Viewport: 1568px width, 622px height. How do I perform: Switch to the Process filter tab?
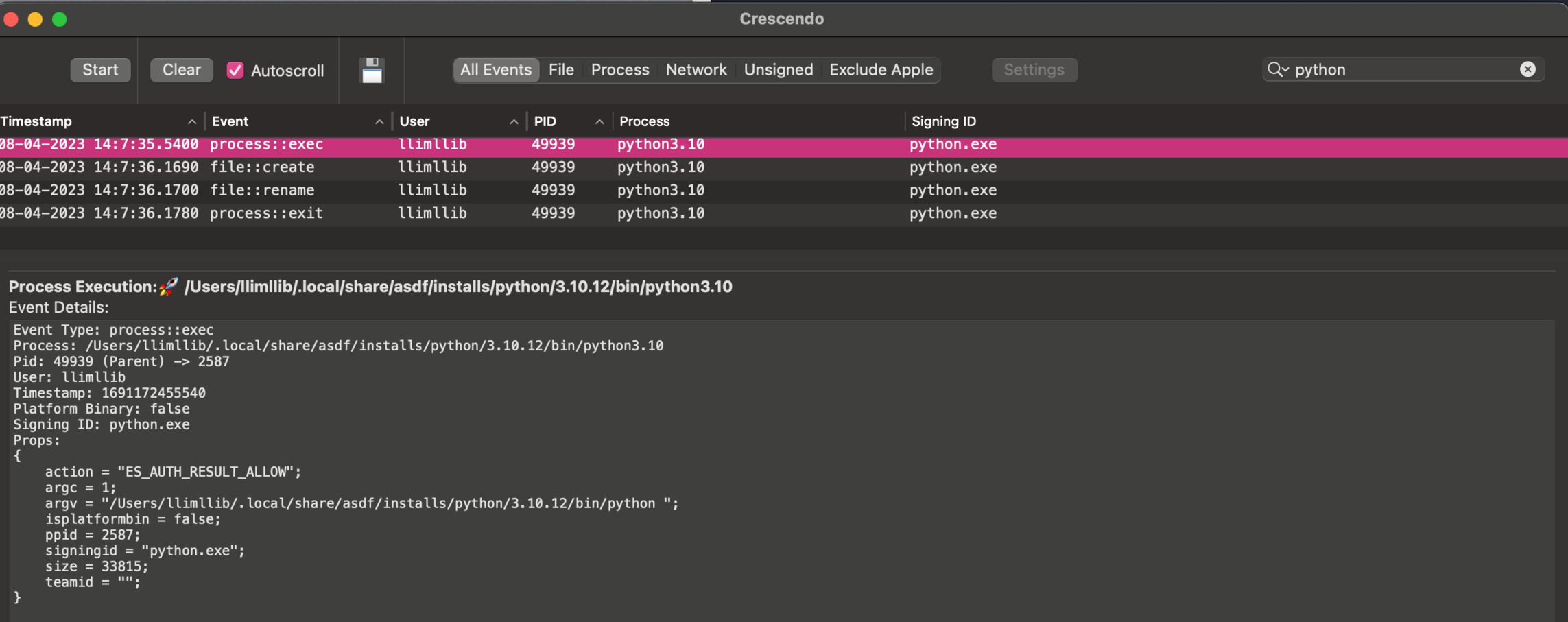pos(619,70)
